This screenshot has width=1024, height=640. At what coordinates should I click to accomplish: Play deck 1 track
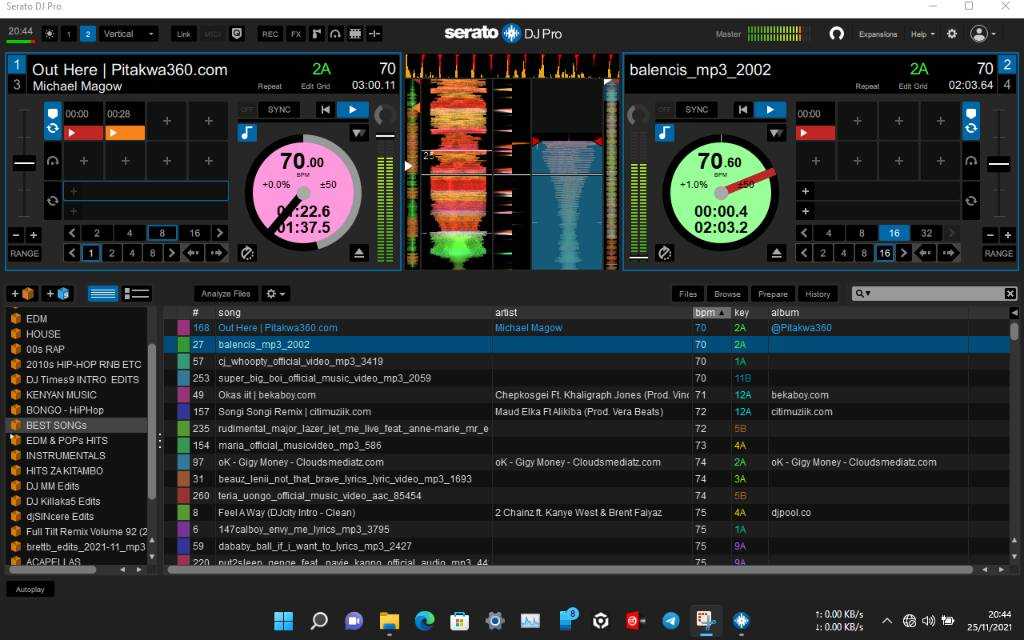[353, 110]
